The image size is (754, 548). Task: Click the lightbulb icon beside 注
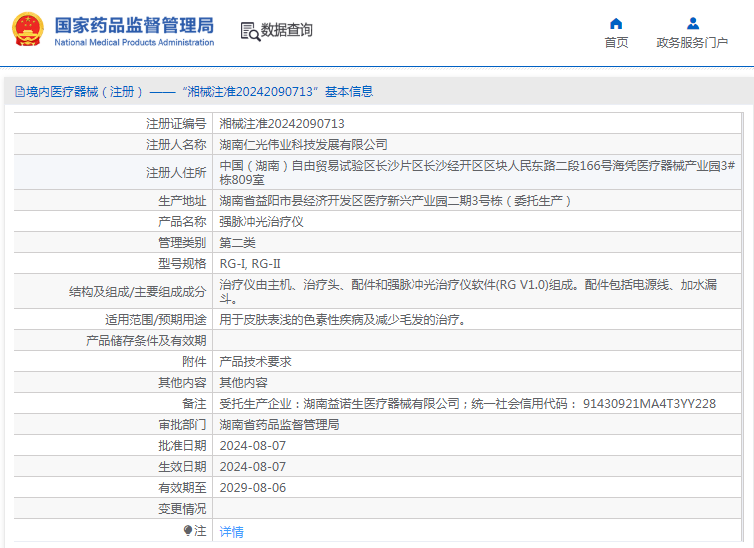click(x=188, y=530)
